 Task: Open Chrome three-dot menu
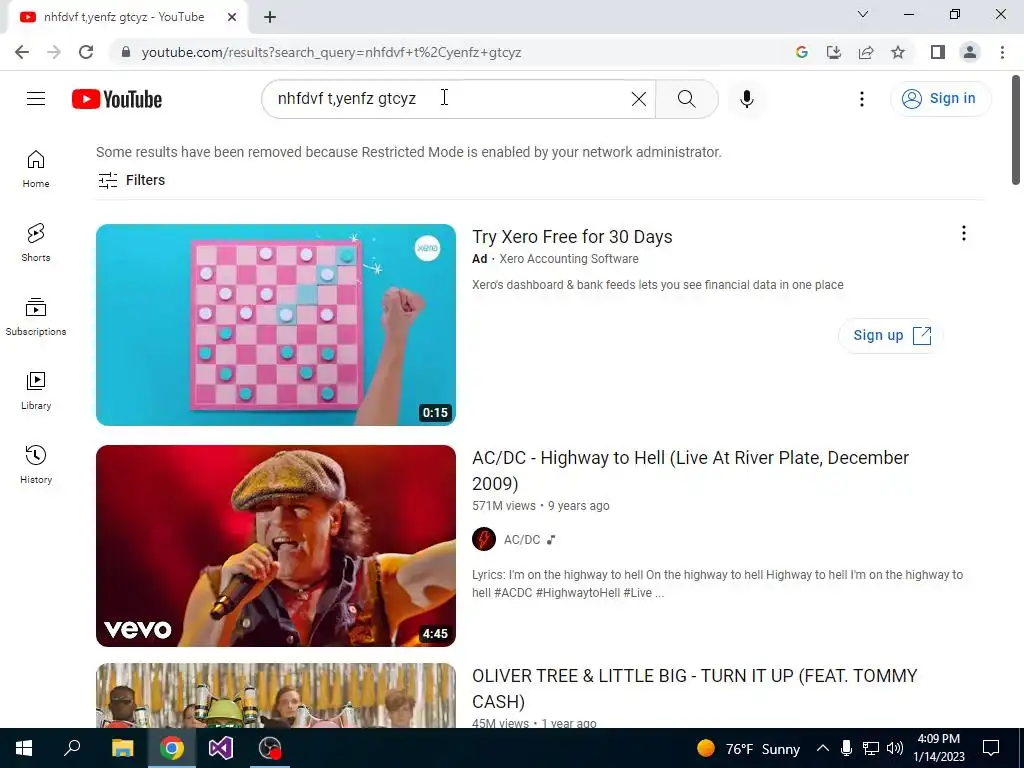pos(1002,52)
